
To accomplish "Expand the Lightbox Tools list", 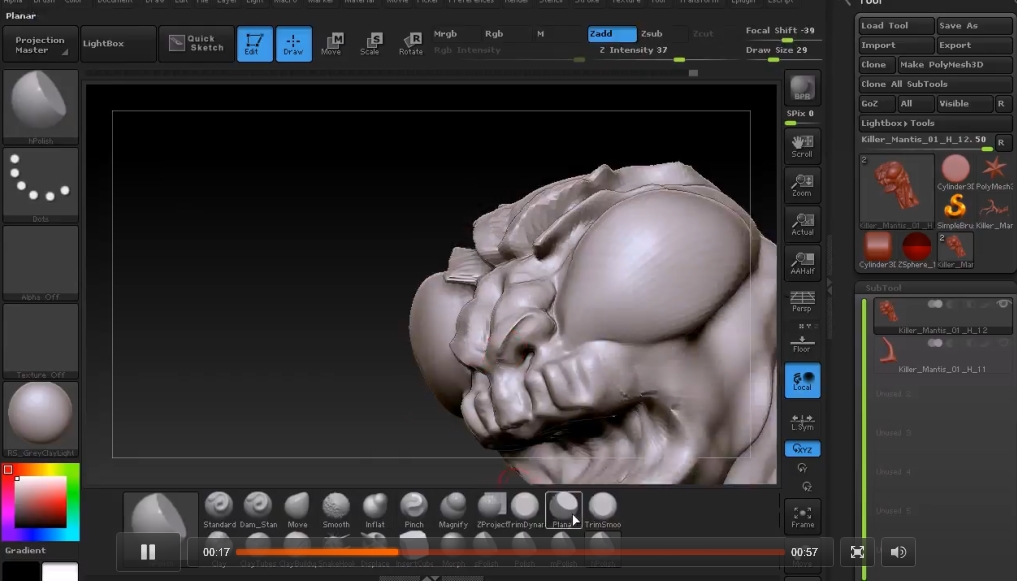I will point(934,123).
